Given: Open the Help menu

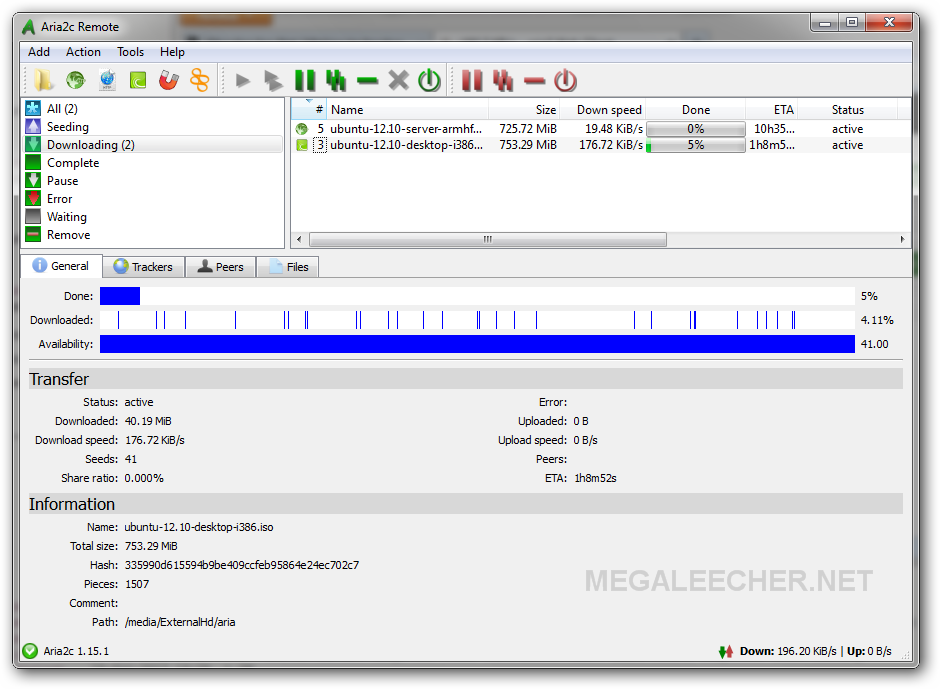Looking at the screenshot, I should pyautogui.click(x=172, y=52).
